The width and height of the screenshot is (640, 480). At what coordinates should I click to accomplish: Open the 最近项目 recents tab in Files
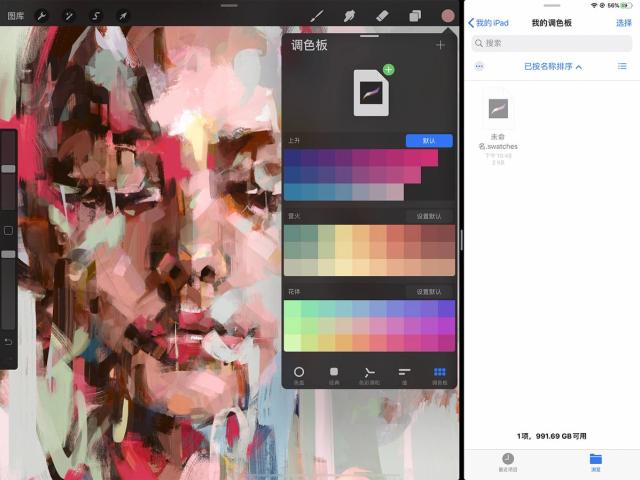coord(508,462)
